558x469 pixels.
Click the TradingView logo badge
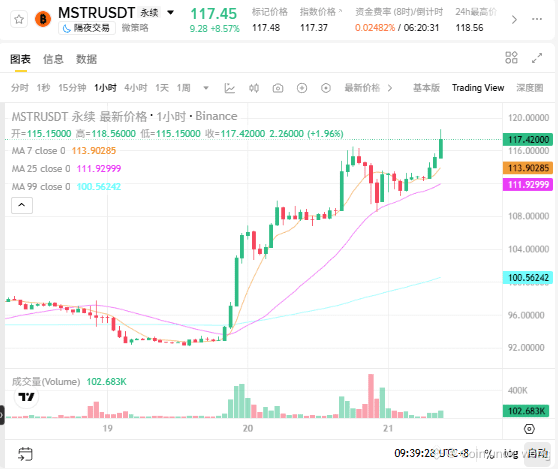click(x=26, y=397)
